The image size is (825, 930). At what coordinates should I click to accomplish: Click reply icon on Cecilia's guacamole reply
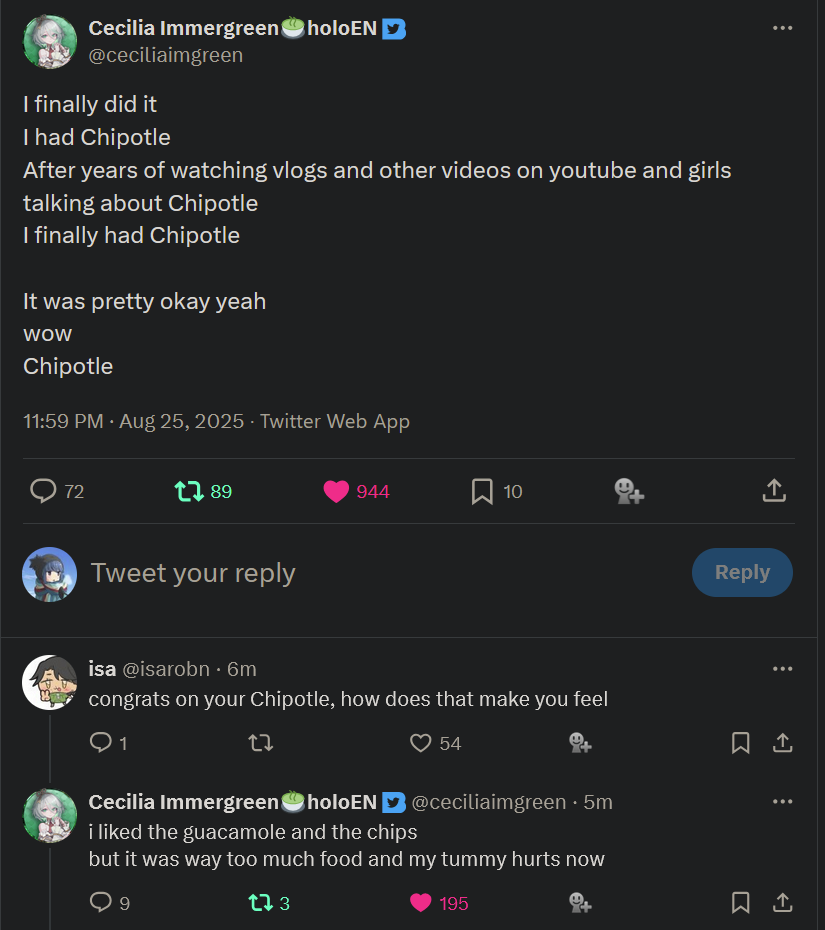(x=101, y=903)
